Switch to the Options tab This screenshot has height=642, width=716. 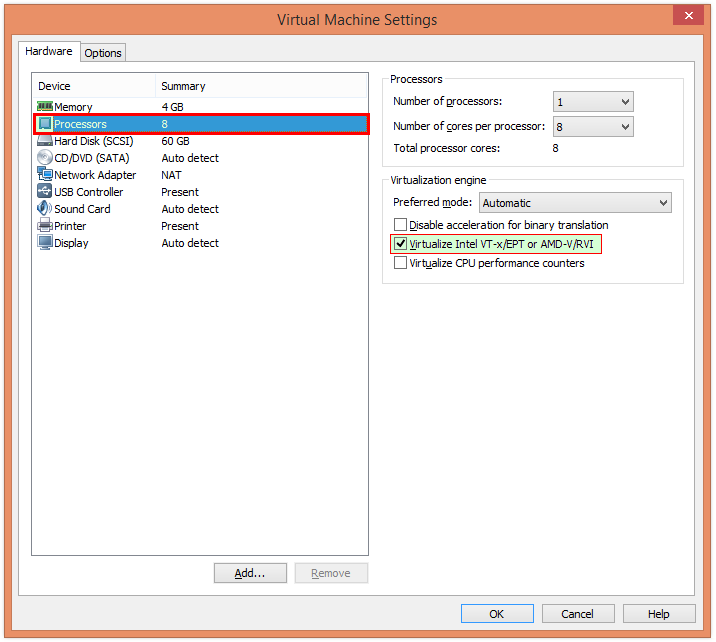click(x=103, y=53)
